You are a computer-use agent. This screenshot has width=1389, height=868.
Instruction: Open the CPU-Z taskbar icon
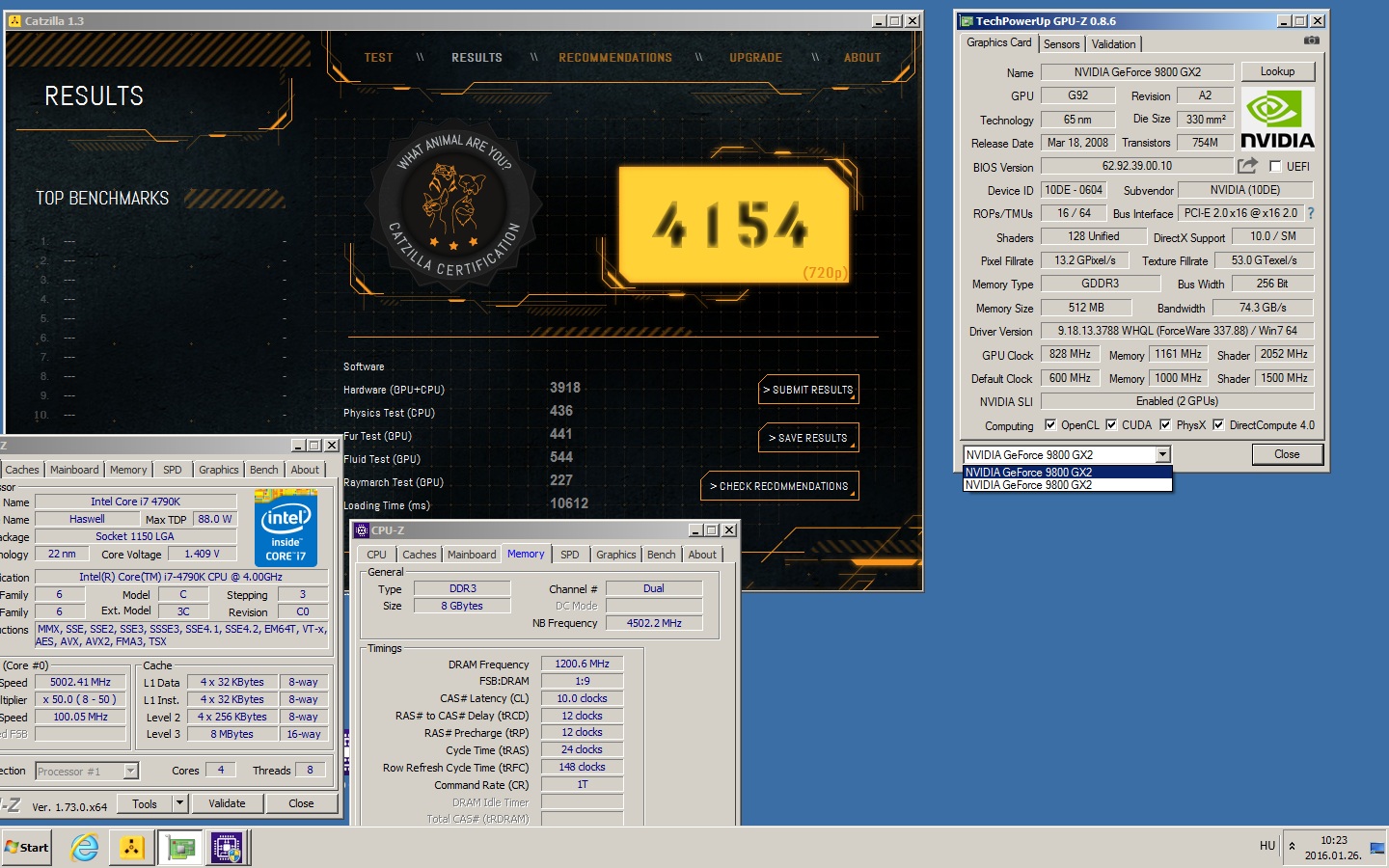click(x=227, y=848)
